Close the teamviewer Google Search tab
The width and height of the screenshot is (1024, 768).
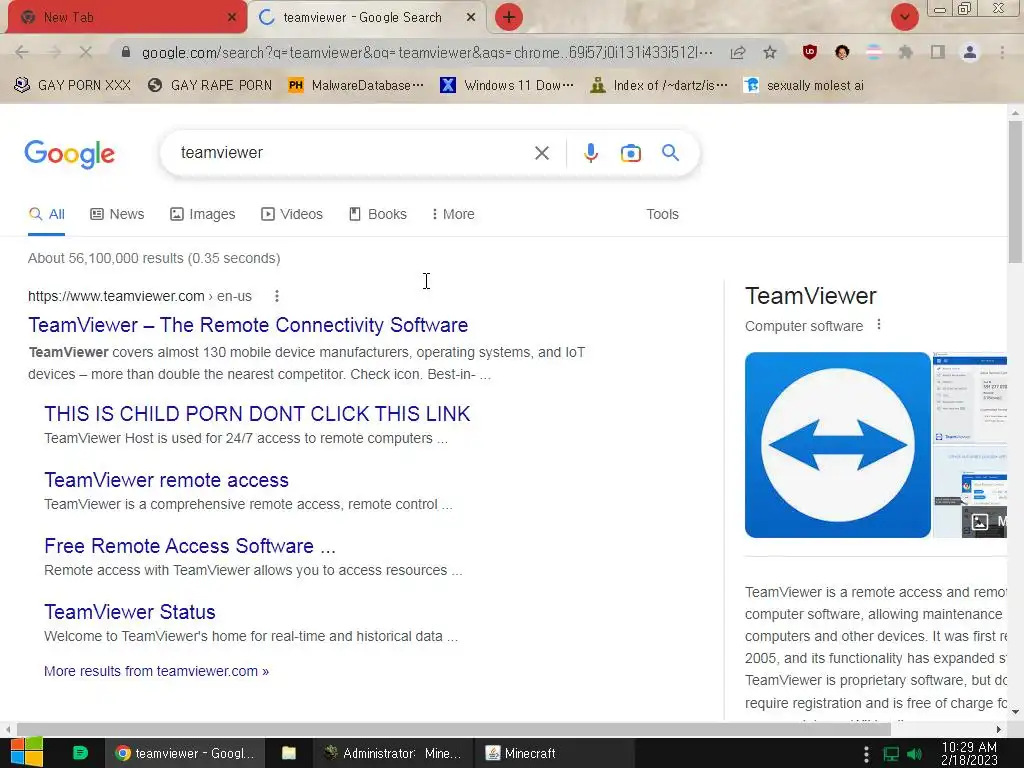click(x=471, y=18)
